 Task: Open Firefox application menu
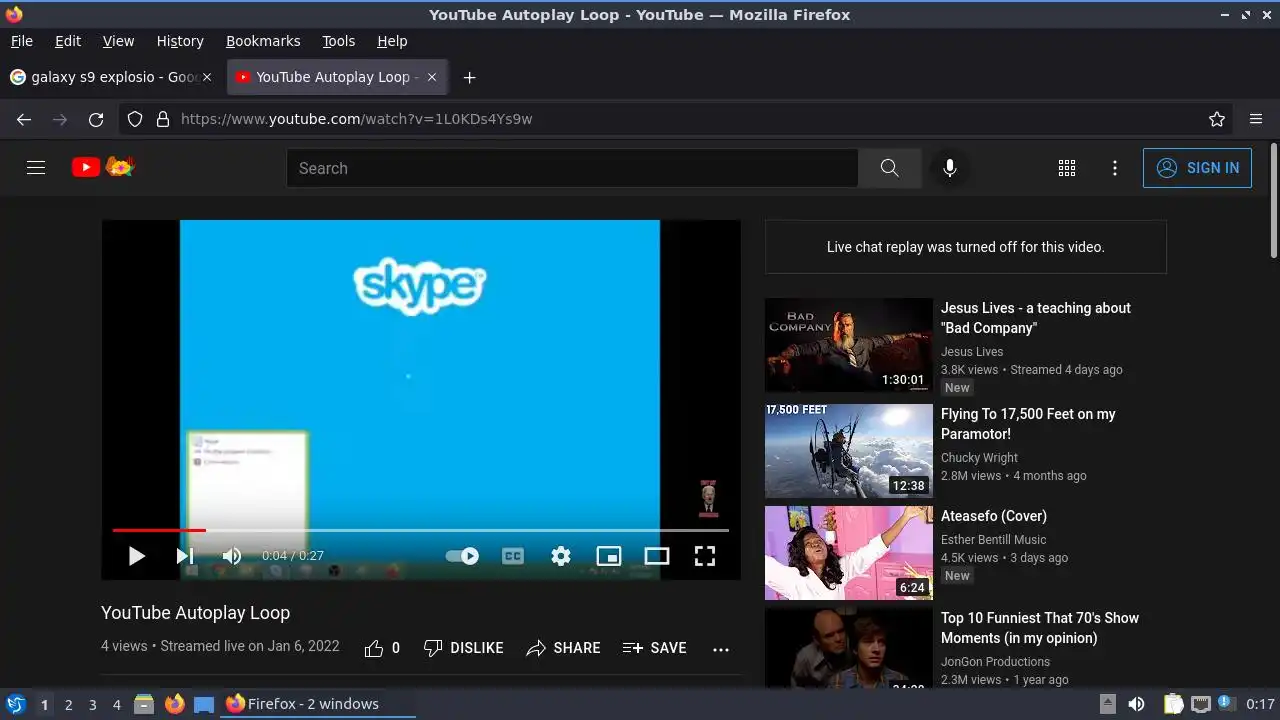(1256, 119)
